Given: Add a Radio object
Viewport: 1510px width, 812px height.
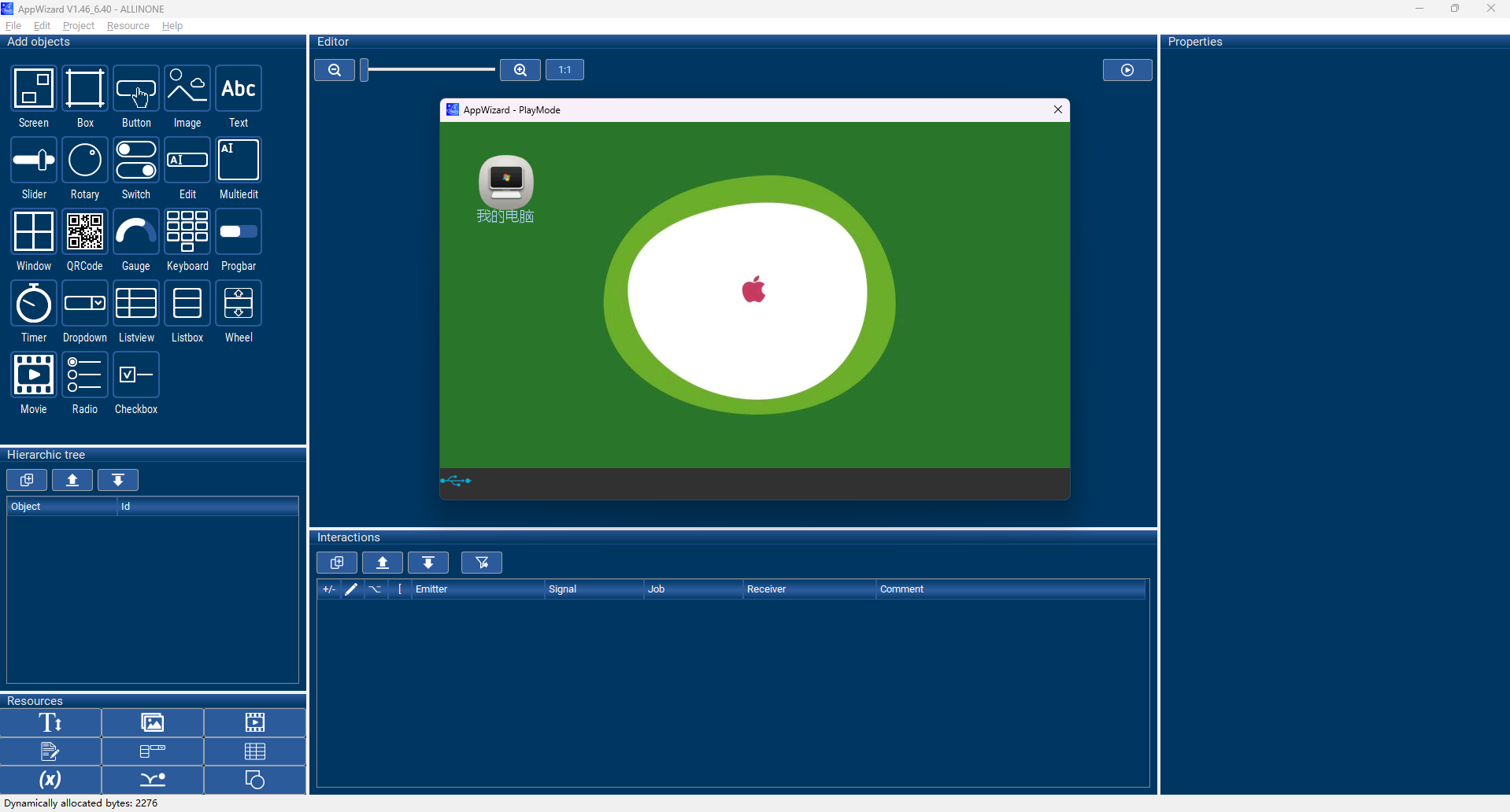Looking at the screenshot, I should 85,375.
